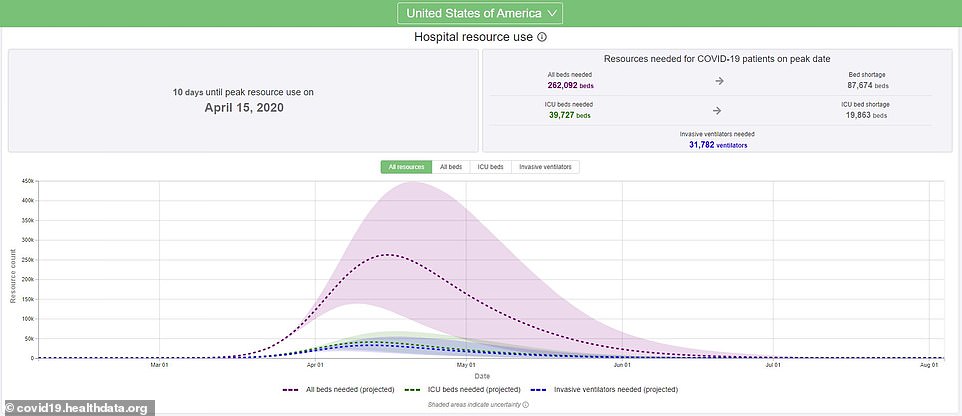Click the Resource count axis title
The image size is (962, 416).
[12, 276]
